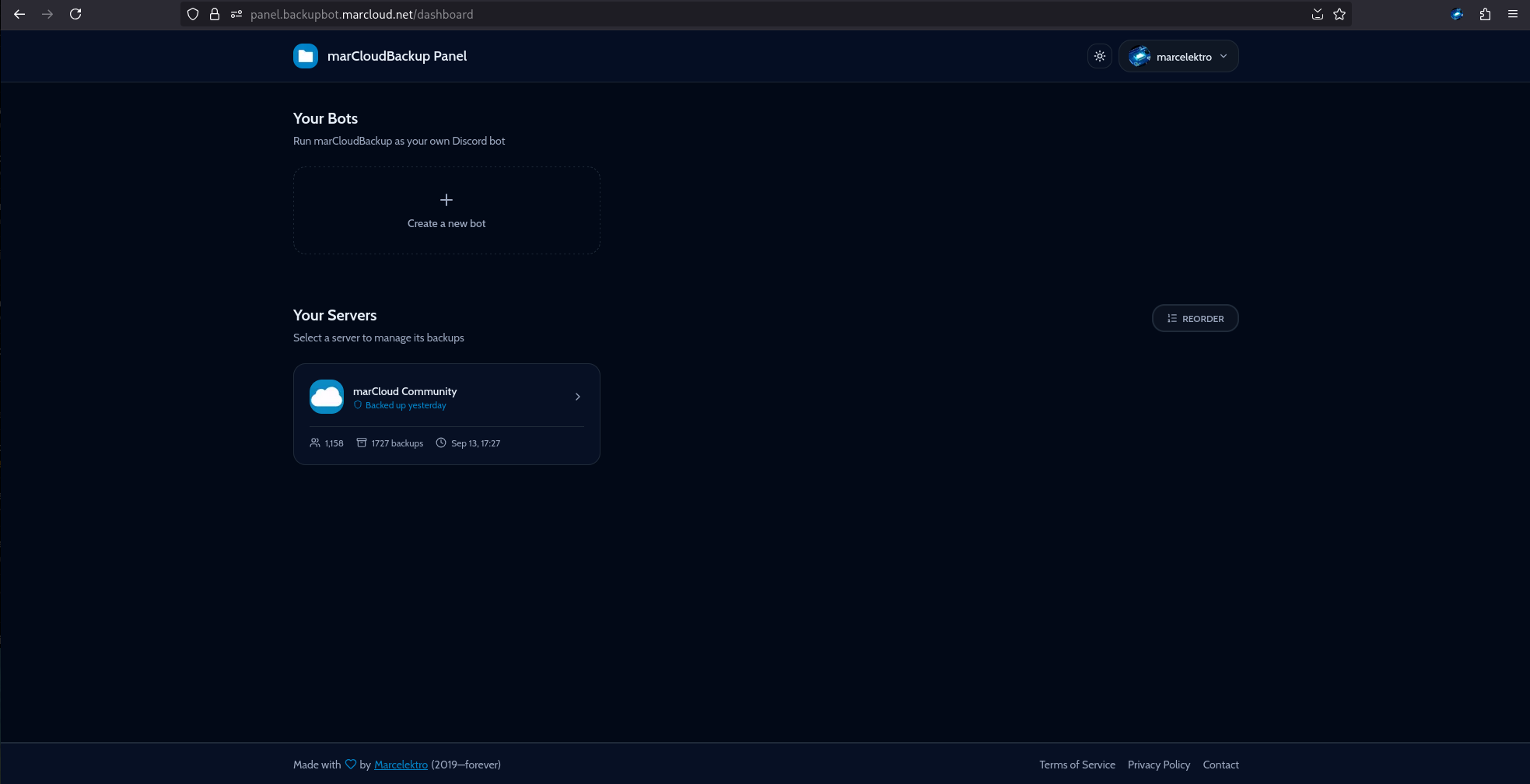Click the marCloud Community cloud avatar

327,397
